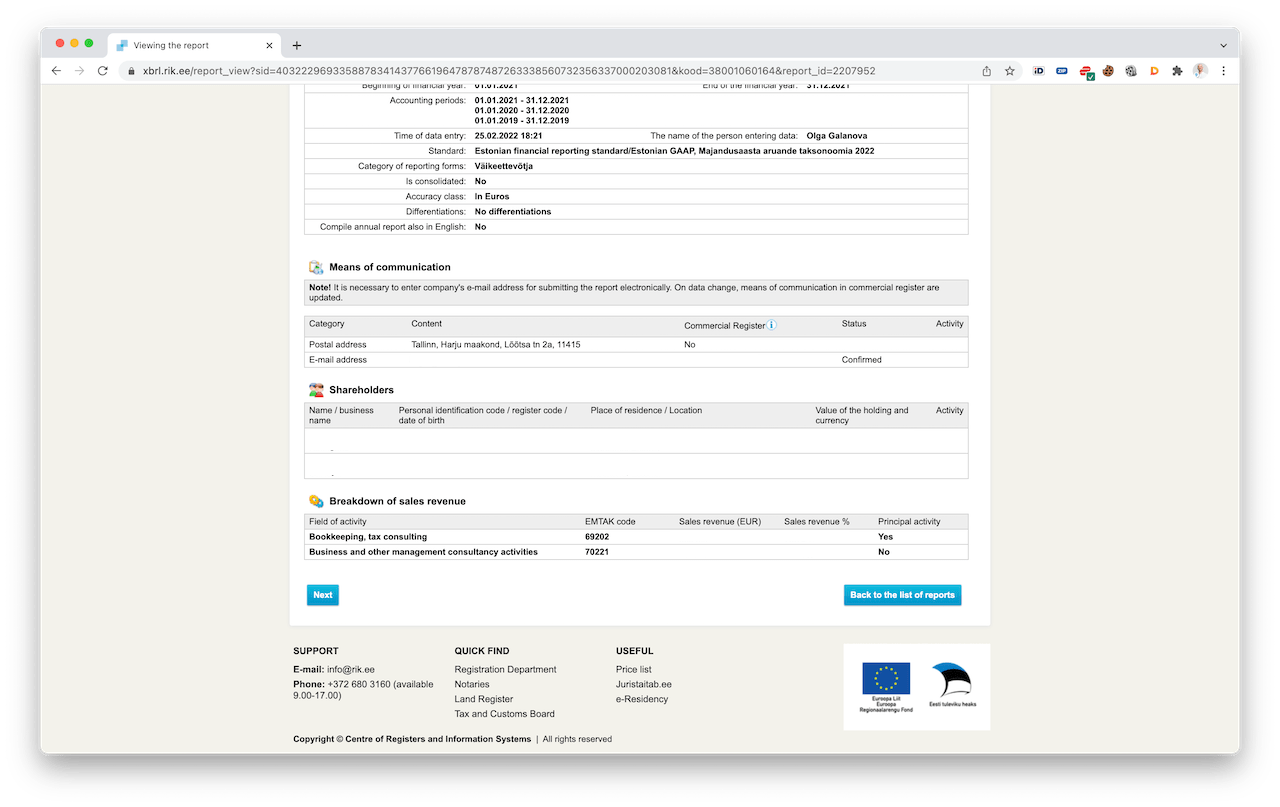Viewport: 1280px width, 807px height.
Task: Click the blue ZIP extension icon
Action: tap(1062, 71)
